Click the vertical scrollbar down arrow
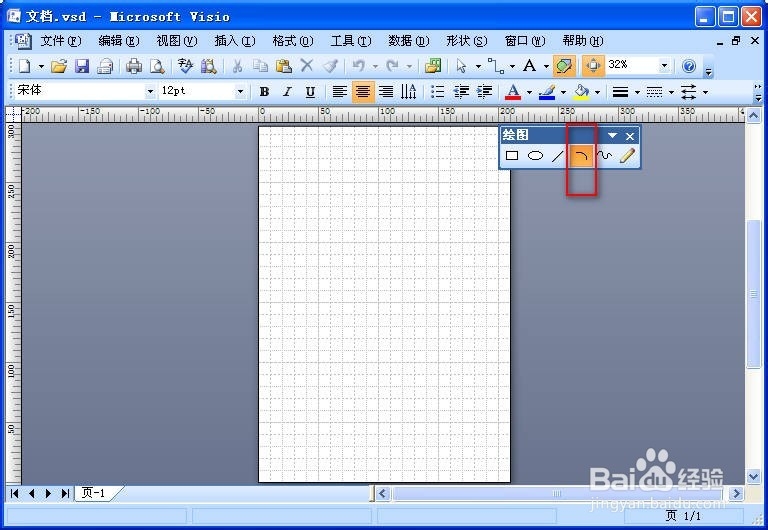The width and height of the screenshot is (768, 530). pyautogui.click(x=753, y=476)
